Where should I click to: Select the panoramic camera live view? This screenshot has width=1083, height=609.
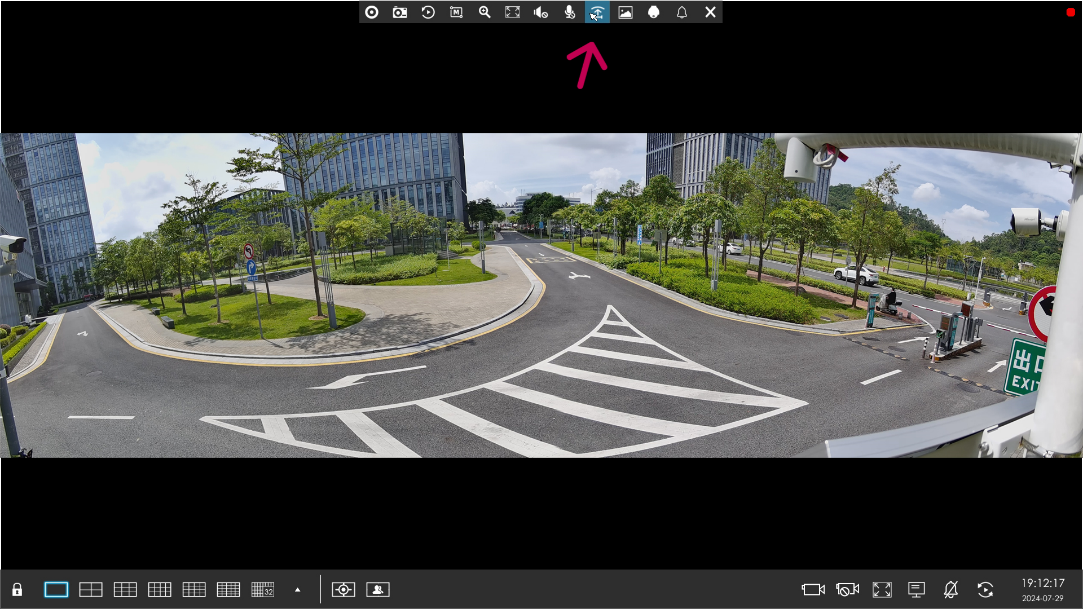click(542, 296)
